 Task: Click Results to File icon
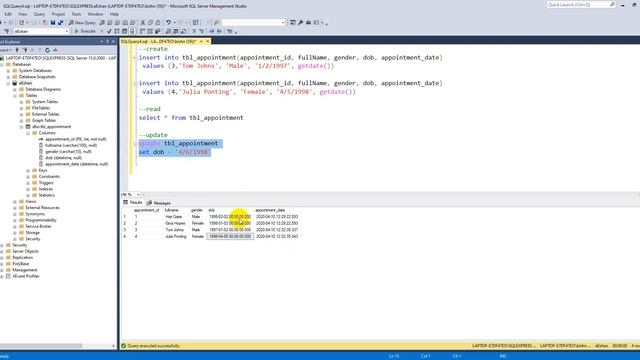183,31
